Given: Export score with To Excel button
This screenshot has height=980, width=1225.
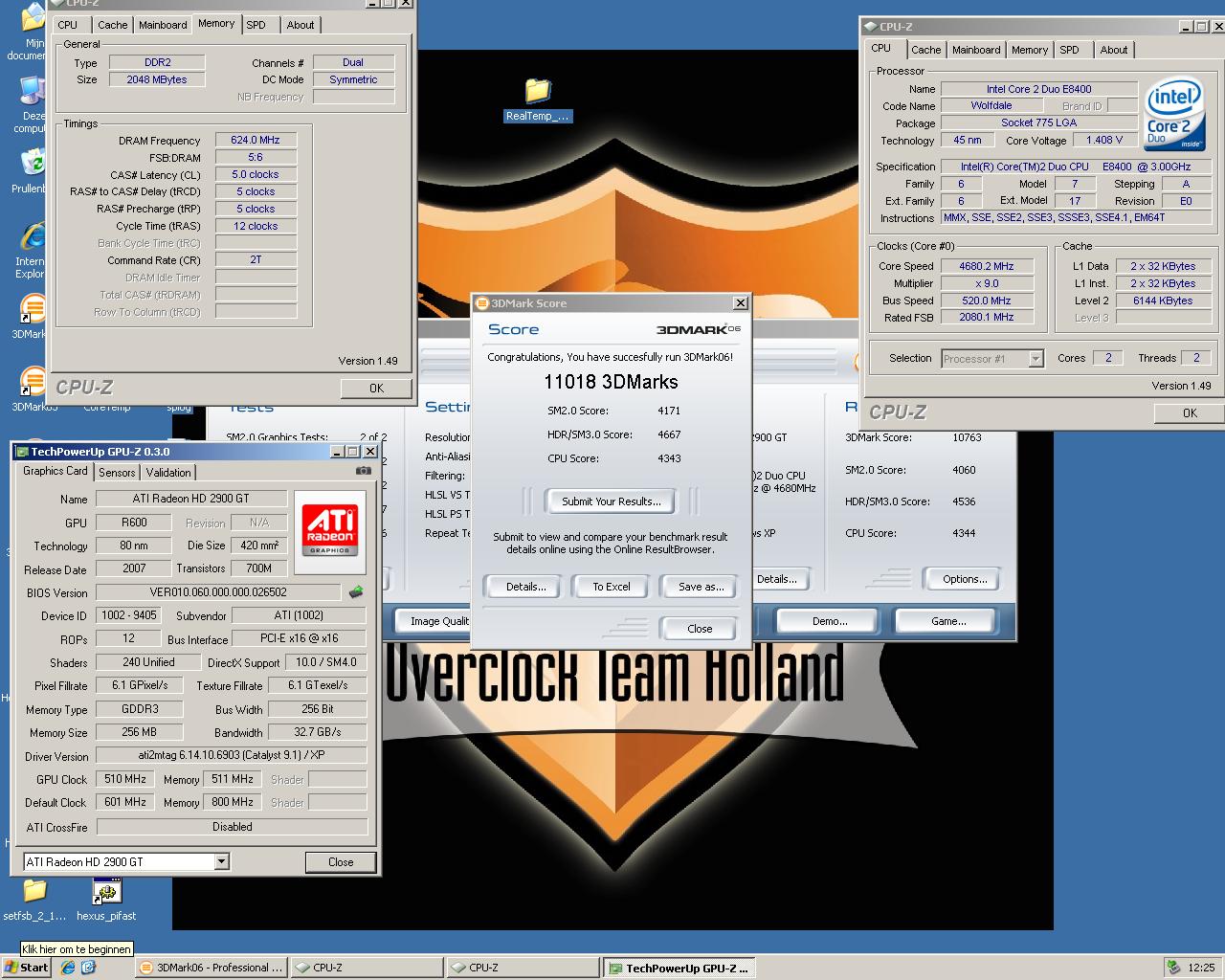Looking at the screenshot, I should coord(612,587).
